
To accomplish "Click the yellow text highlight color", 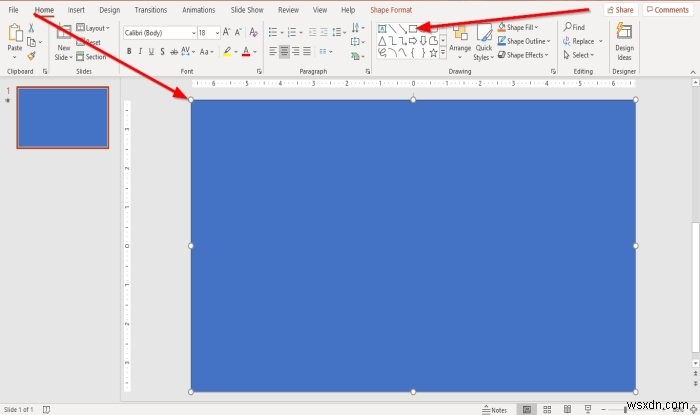I will (227, 52).
